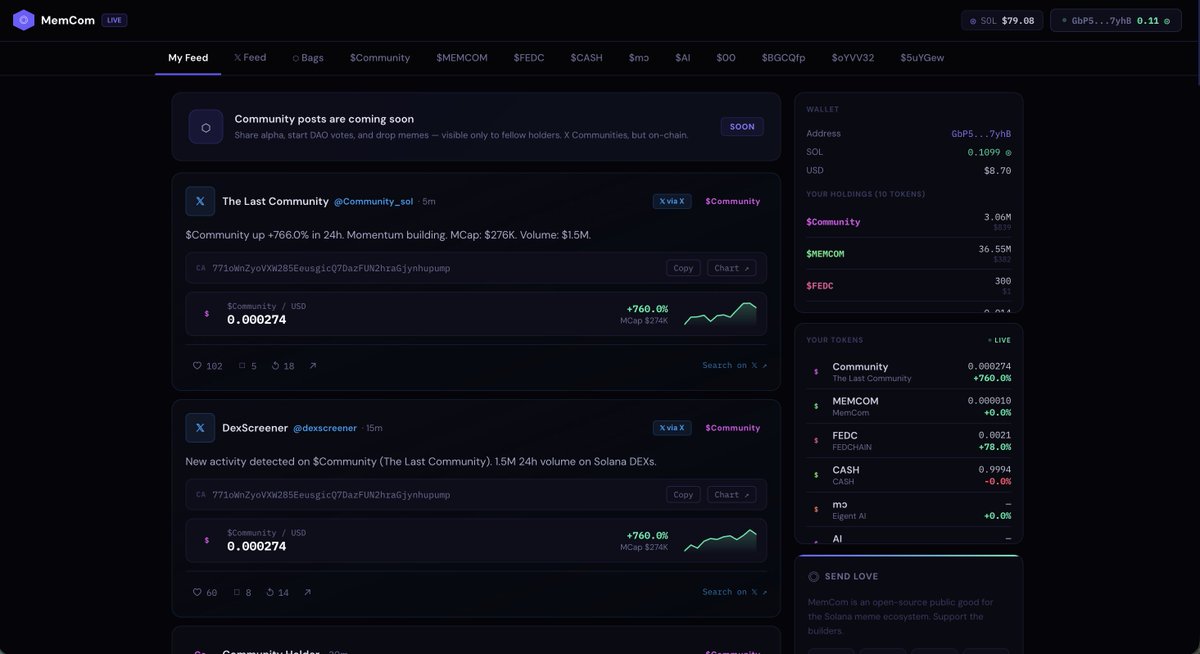This screenshot has height=654, width=1200.
Task: Repost The Last Community post (18 reposts)
Action: (281, 366)
